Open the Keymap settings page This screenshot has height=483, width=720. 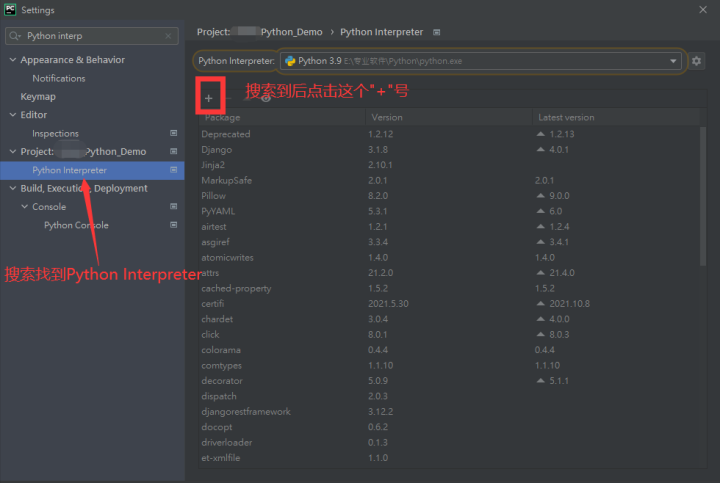38,97
